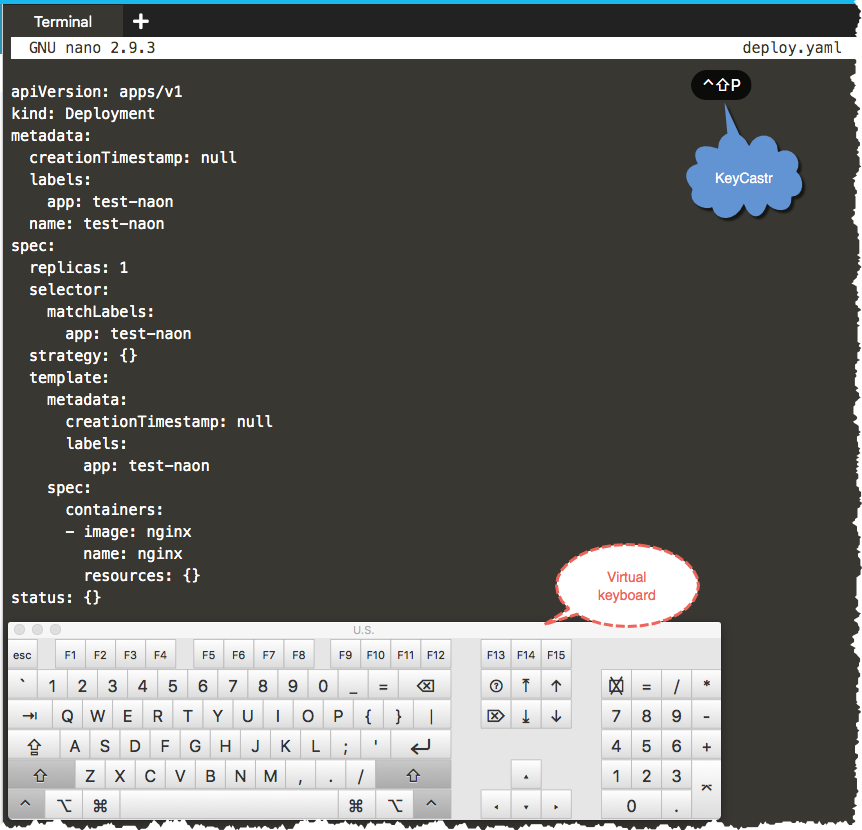Click the 'name: test-naon' line
Screen dimensions: 862x830
pyautogui.click(x=97, y=223)
